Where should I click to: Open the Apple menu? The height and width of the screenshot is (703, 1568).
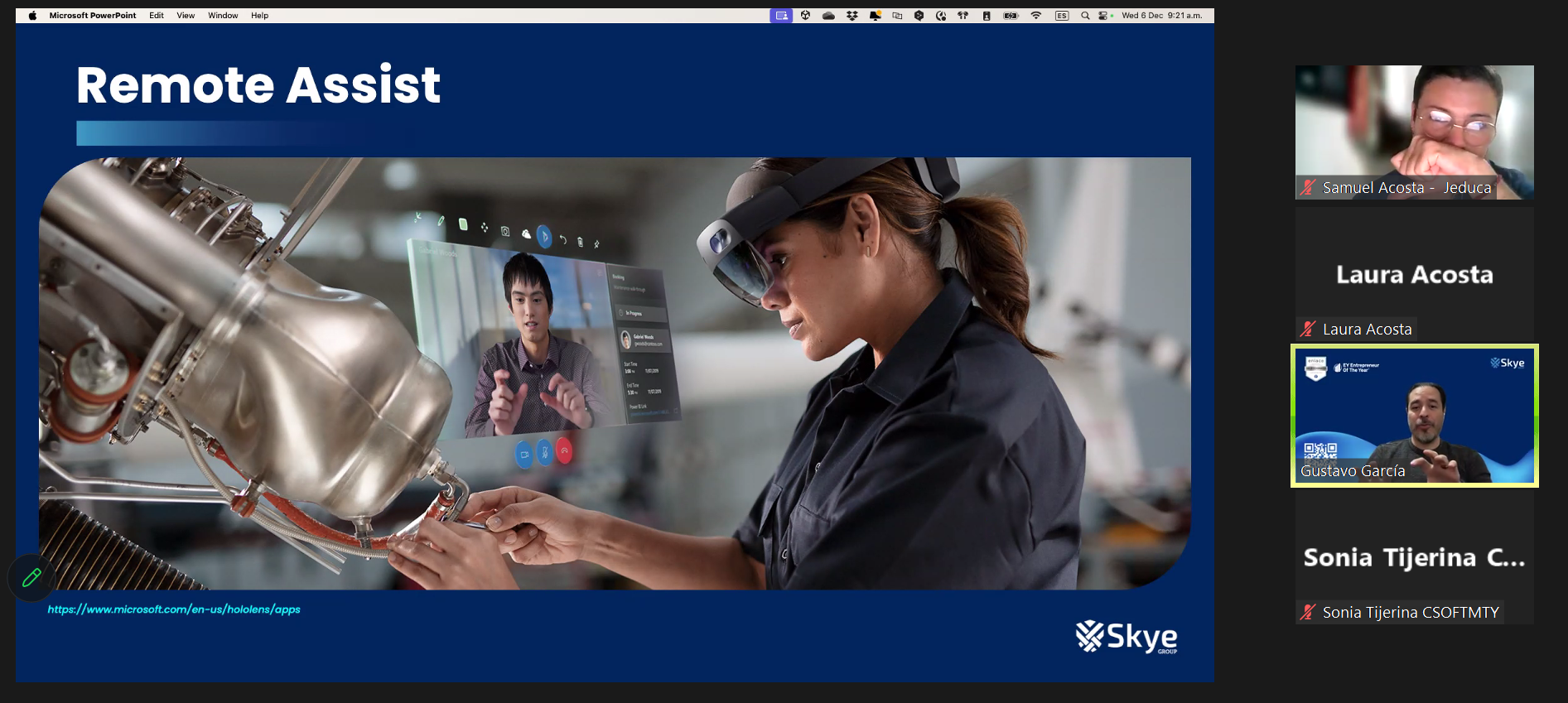(32, 16)
